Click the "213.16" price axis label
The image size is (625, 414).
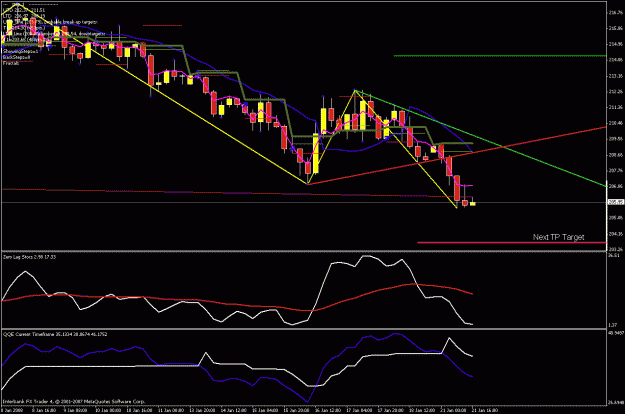click(x=616, y=76)
